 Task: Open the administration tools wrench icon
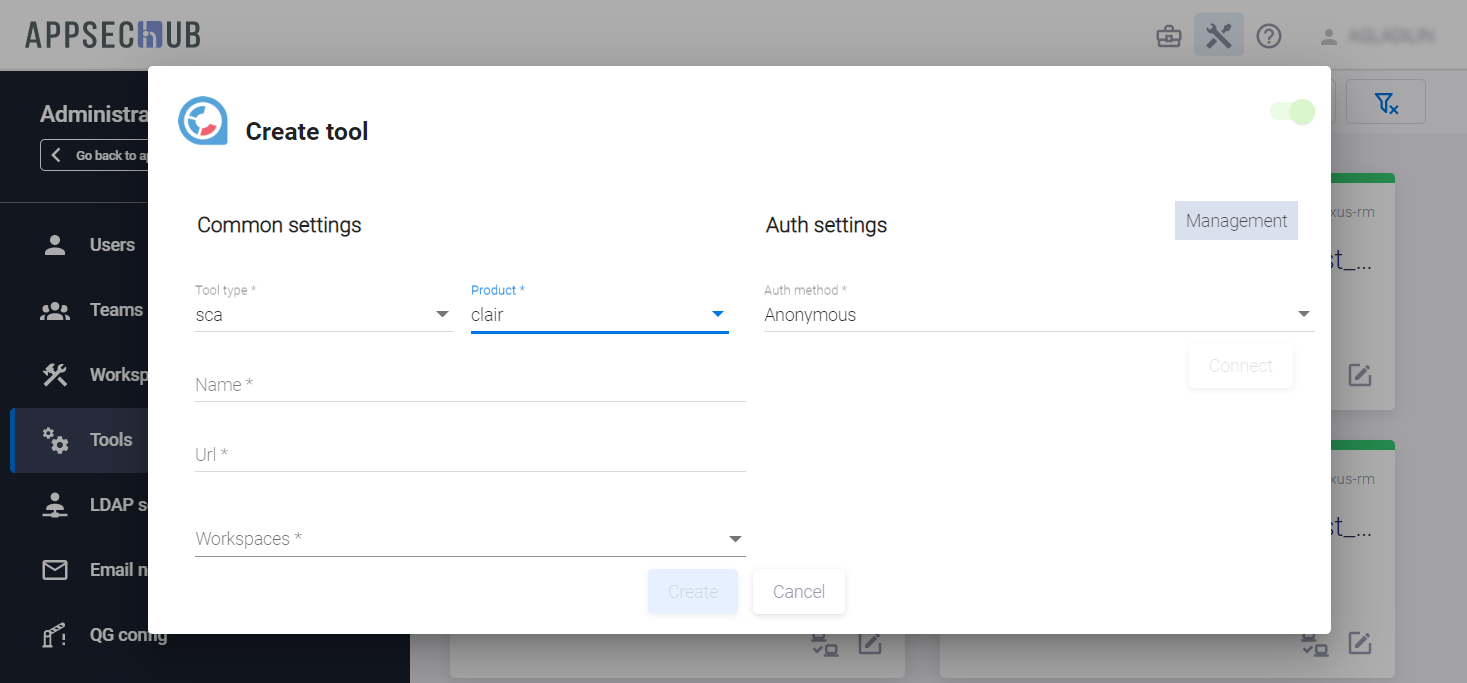pyautogui.click(x=1218, y=36)
